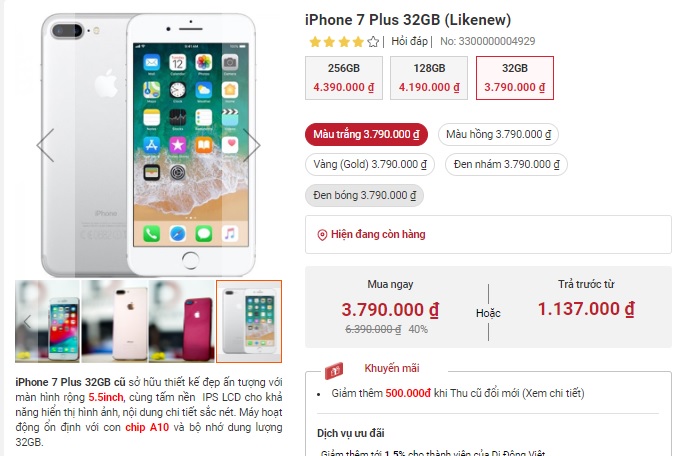This screenshot has width=690, height=456.
Task: Choose the Trả trước từ 1.137.000 đ option
Action: coord(586,299)
